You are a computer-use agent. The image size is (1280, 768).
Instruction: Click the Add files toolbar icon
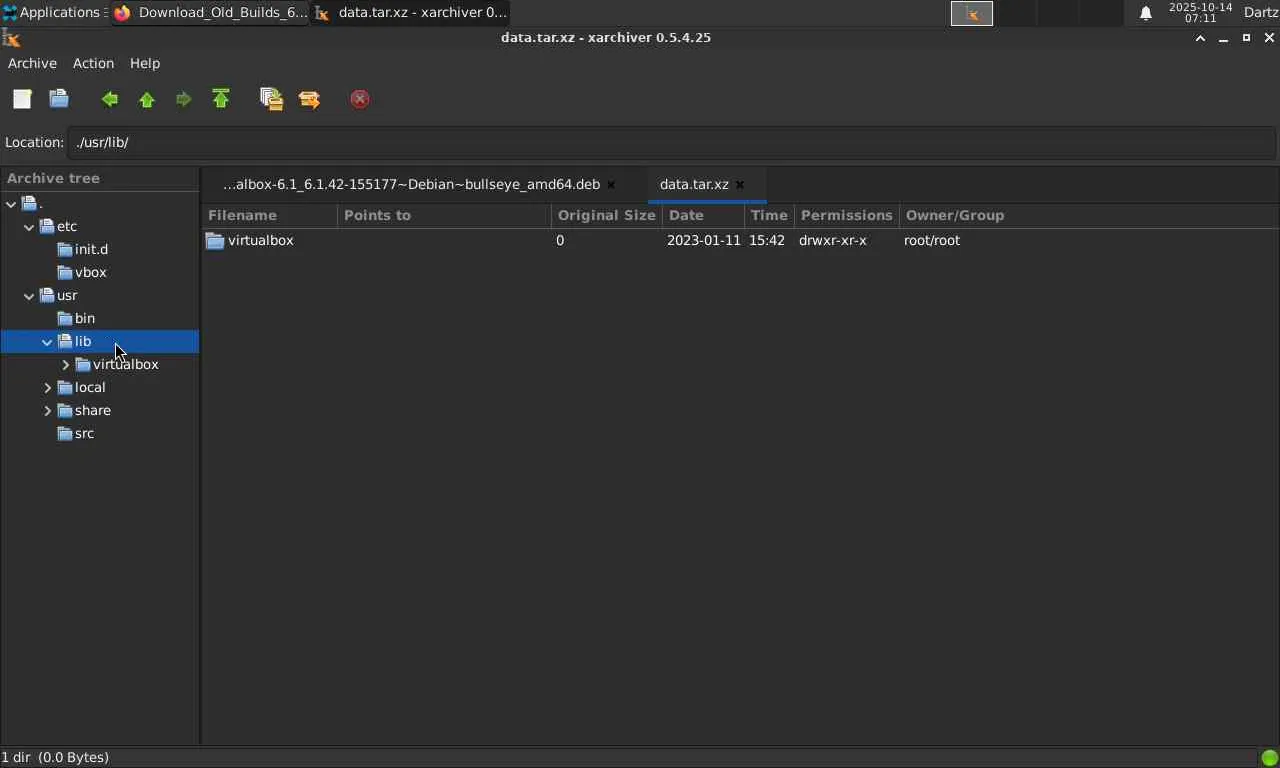click(271, 99)
